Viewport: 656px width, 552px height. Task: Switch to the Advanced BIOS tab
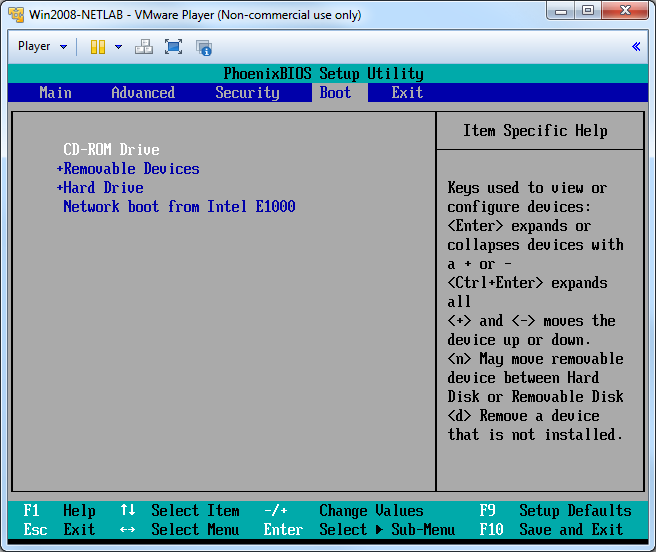[x=143, y=92]
